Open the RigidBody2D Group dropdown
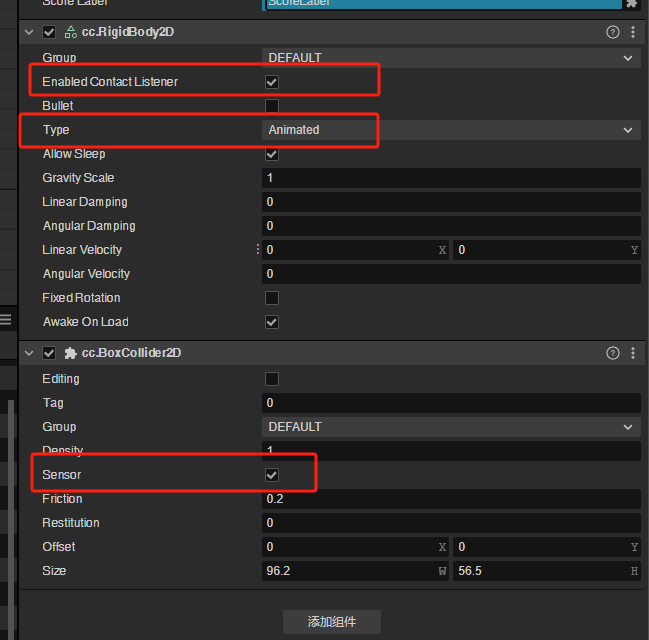This screenshot has height=640, width=649. (450, 58)
